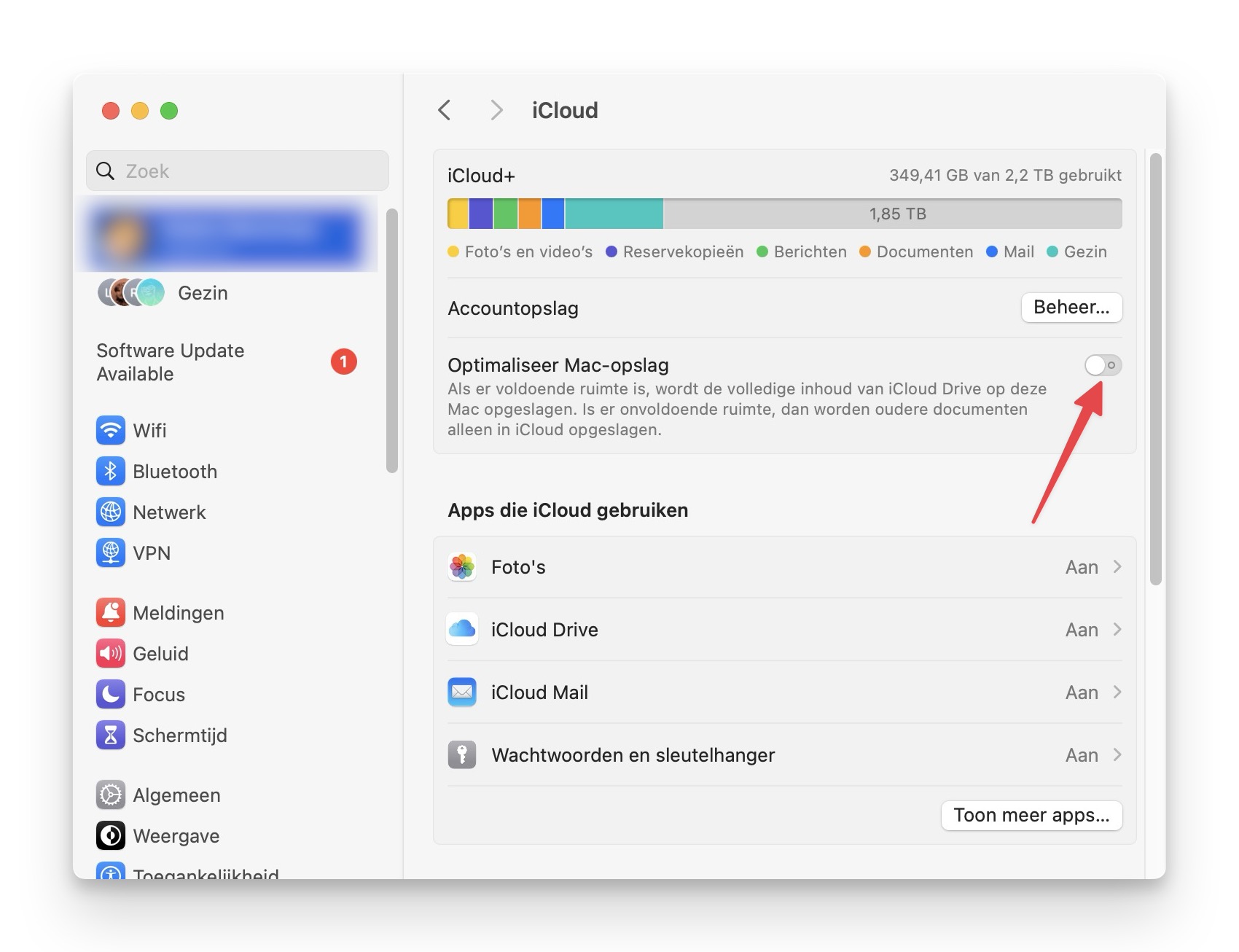
Task: Click Wachtwoorden en sleutelhanger Aan status
Action: (x=1082, y=754)
